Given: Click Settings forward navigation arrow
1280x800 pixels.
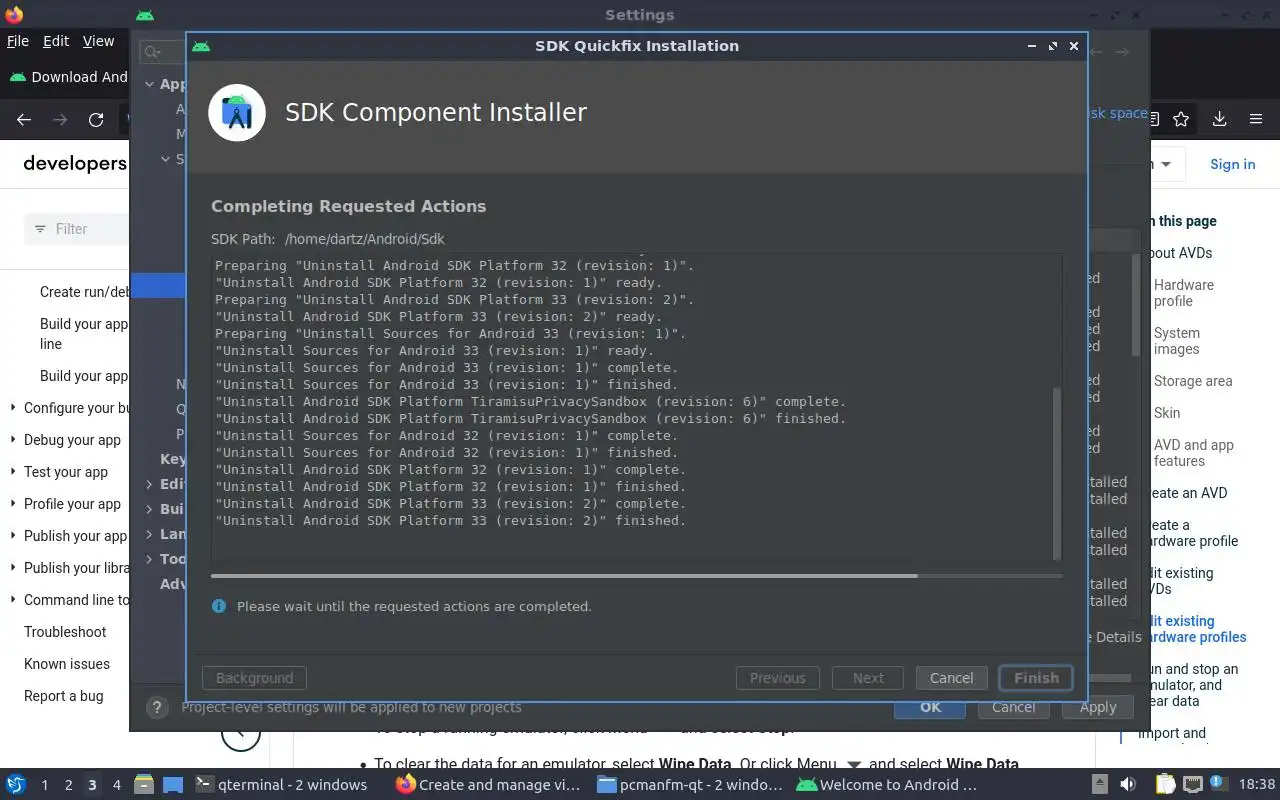Looking at the screenshot, I should tap(1123, 52).
